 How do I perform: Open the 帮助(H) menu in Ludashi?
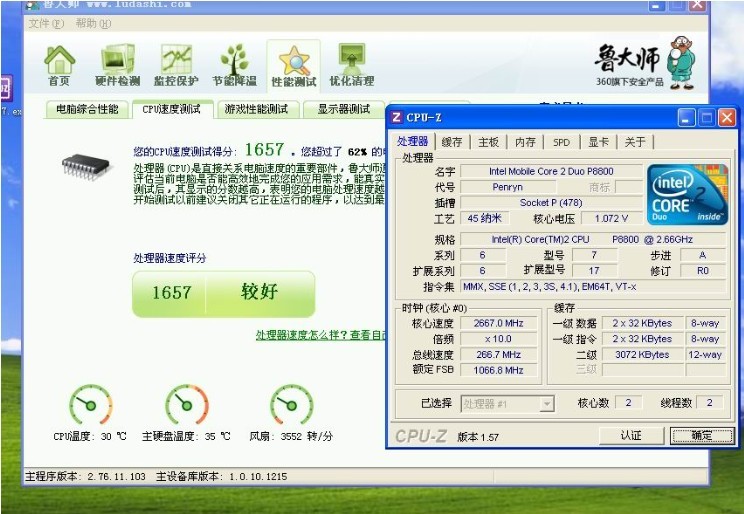pos(93,23)
